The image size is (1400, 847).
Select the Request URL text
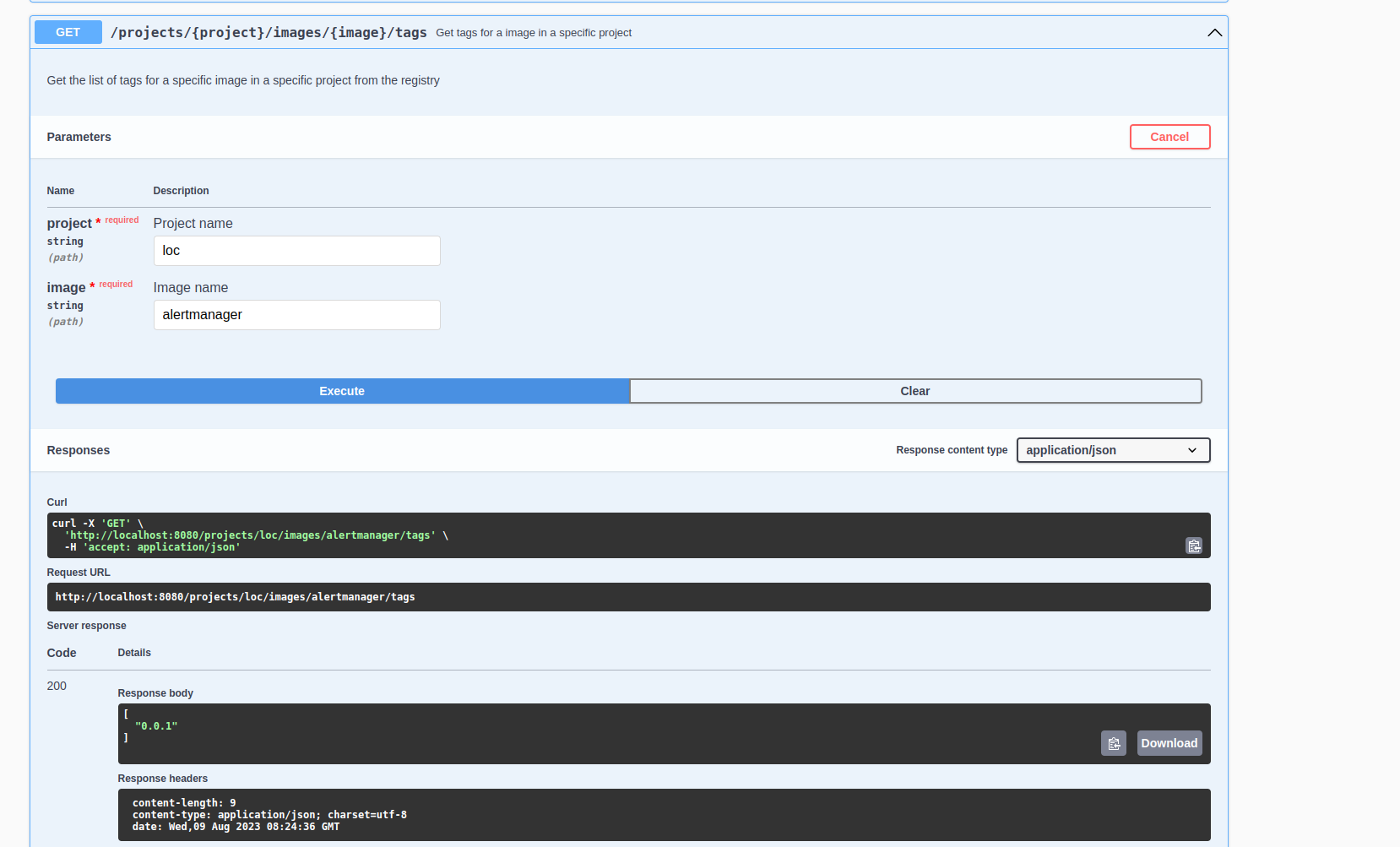click(x=235, y=597)
